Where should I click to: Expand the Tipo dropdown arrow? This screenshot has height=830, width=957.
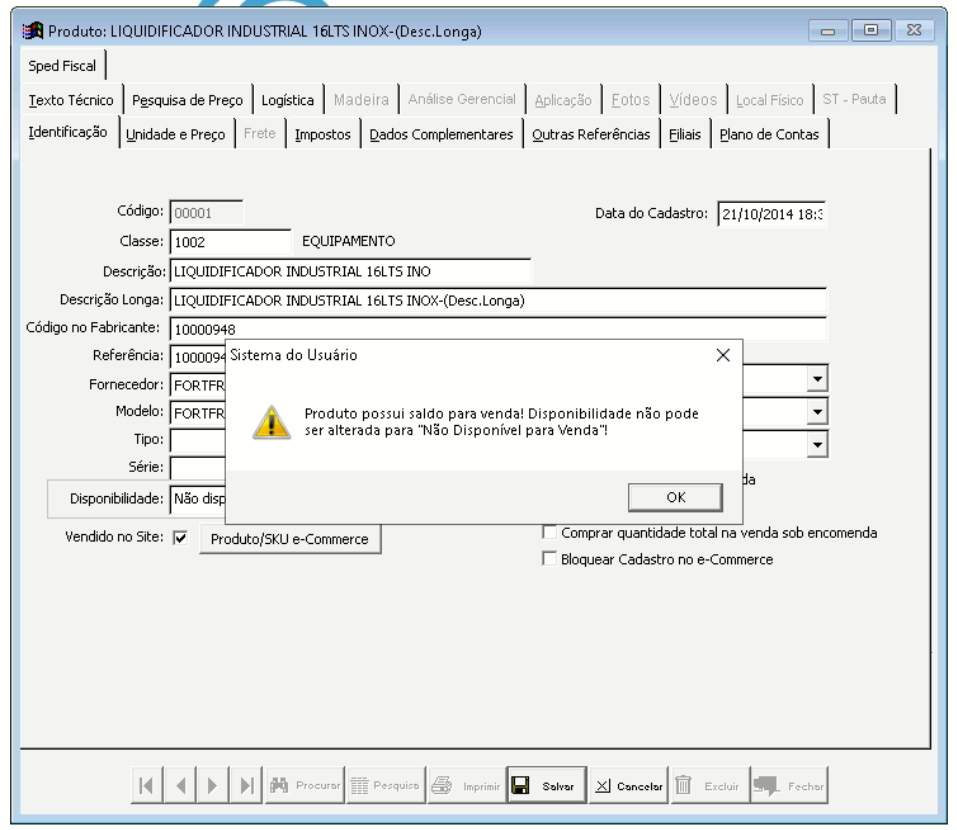coord(817,444)
